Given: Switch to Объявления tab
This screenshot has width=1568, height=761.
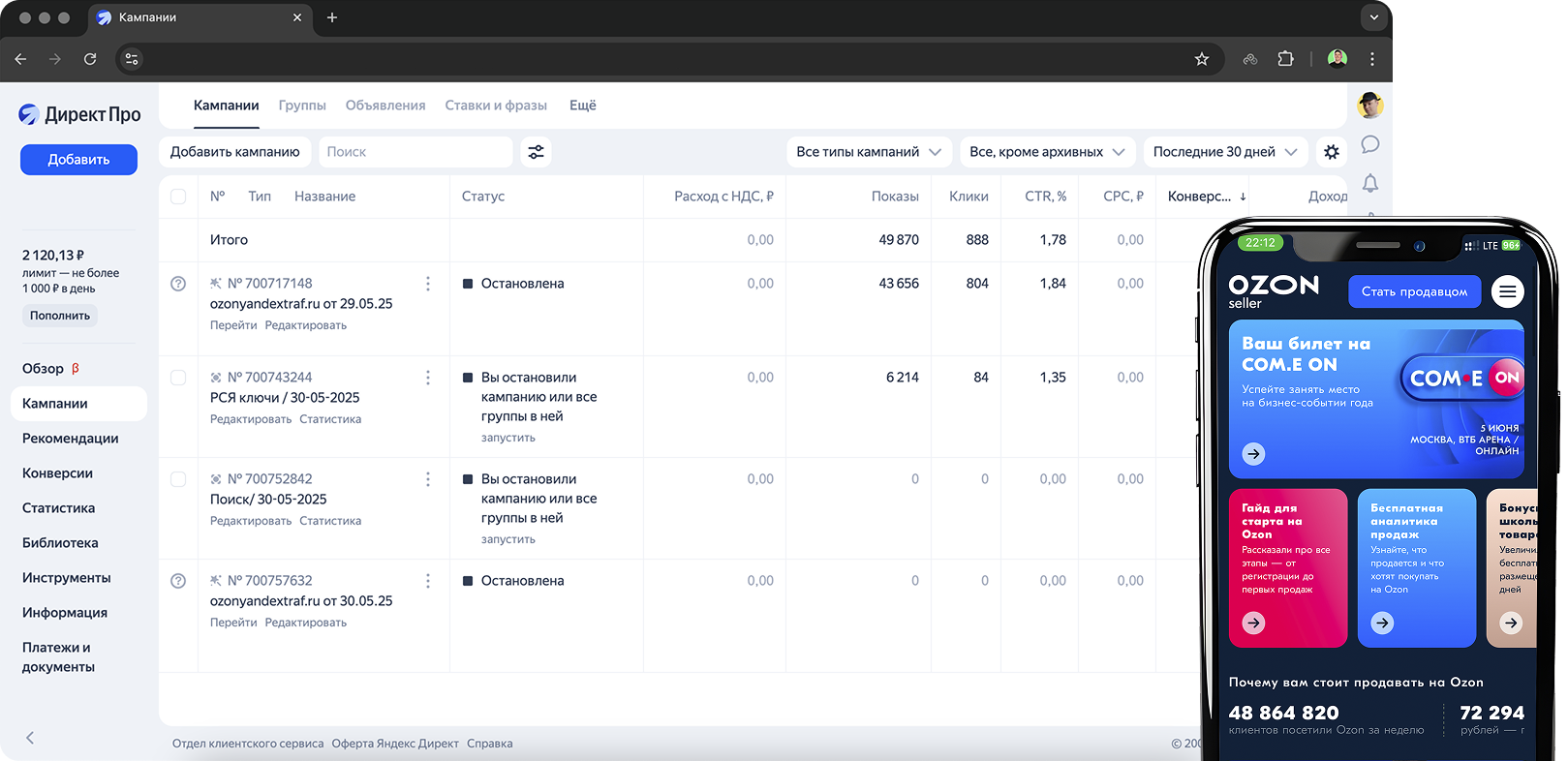Looking at the screenshot, I should (385, 106).
